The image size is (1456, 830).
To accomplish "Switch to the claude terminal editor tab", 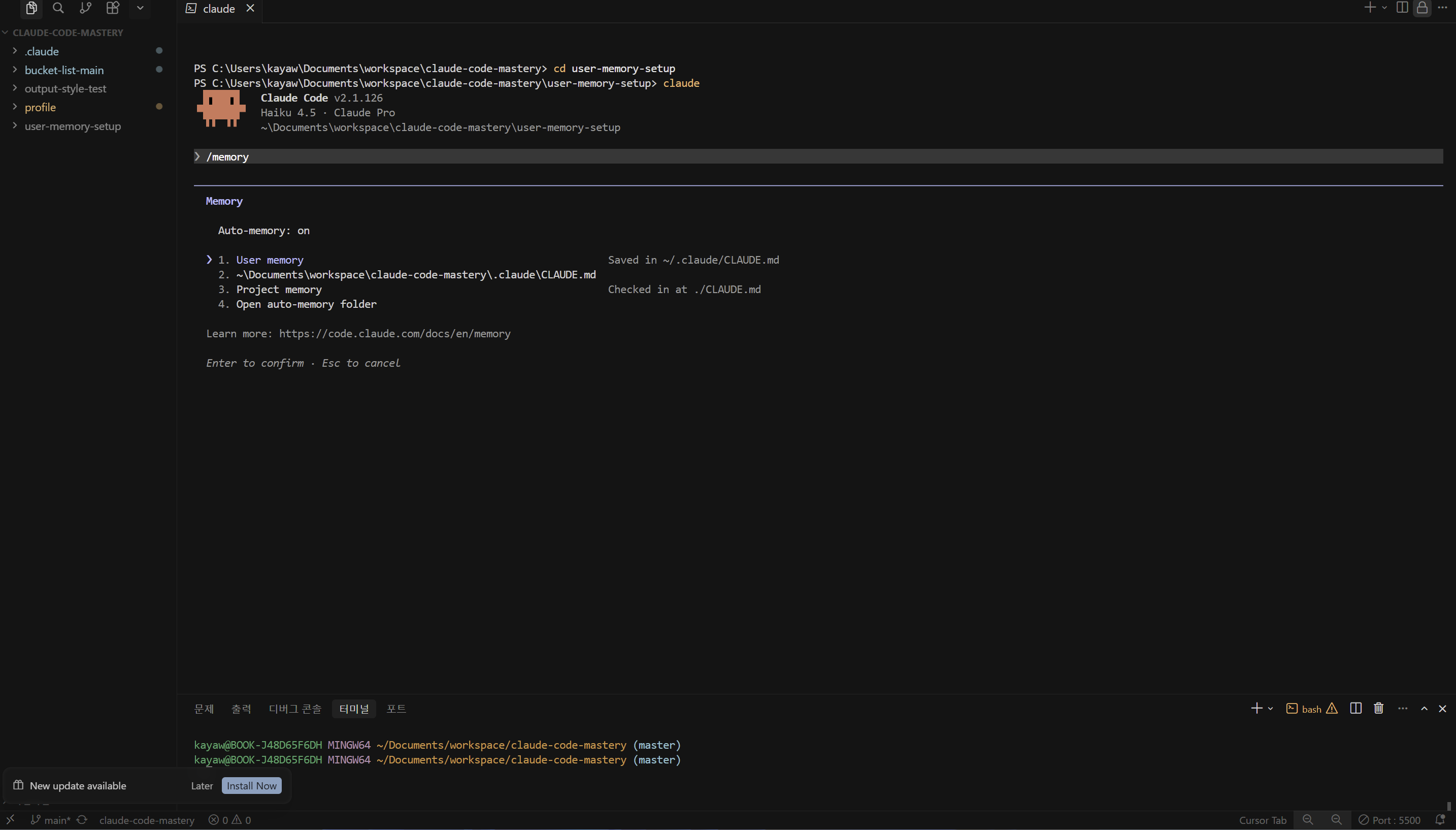I will point(219,9).
